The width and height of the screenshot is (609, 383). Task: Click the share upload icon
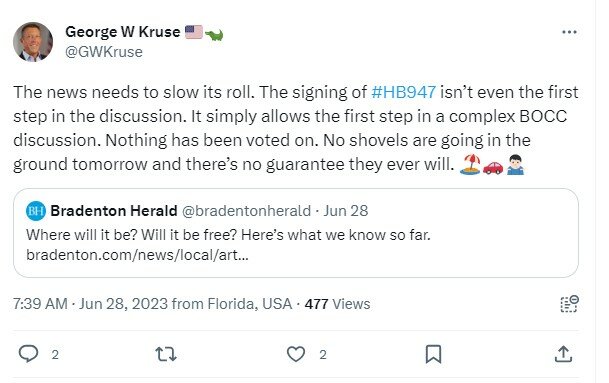[563, 354]
